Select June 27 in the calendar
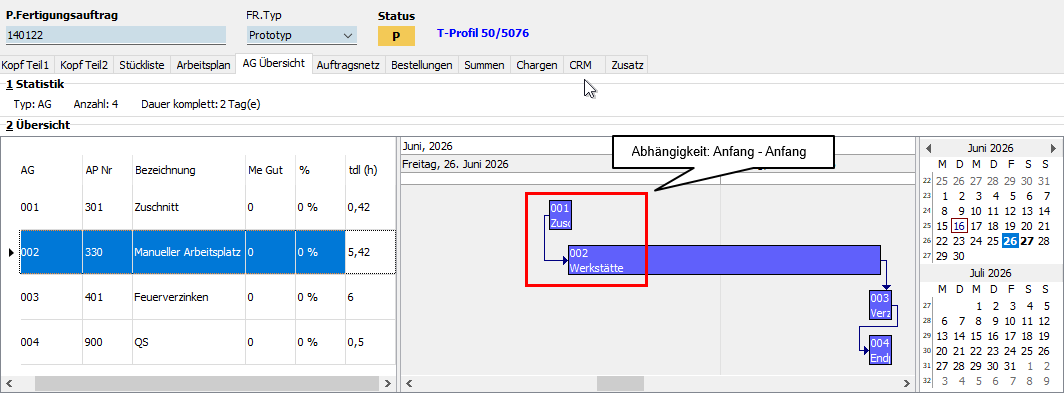 pyautogui.click(x=1027, y=241)
